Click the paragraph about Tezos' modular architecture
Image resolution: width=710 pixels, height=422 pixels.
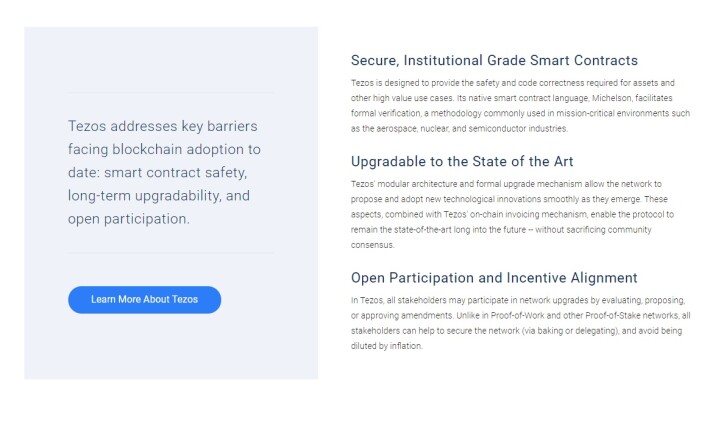point(512,215)
